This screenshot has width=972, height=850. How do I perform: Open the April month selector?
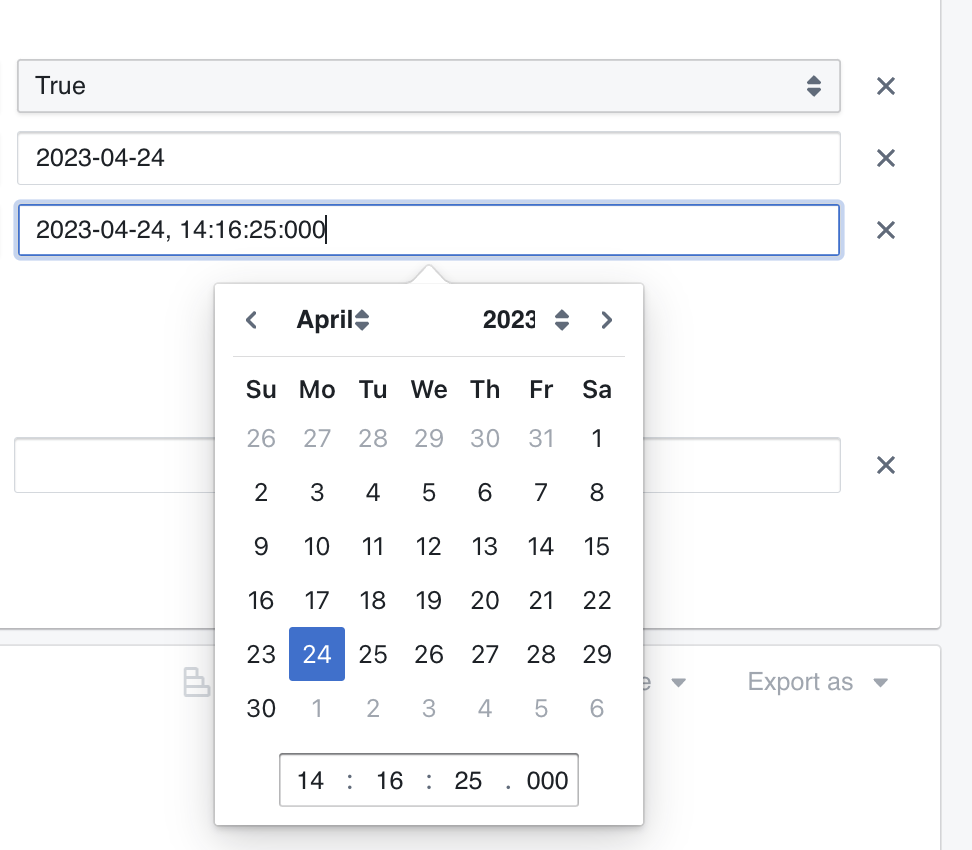333,320
